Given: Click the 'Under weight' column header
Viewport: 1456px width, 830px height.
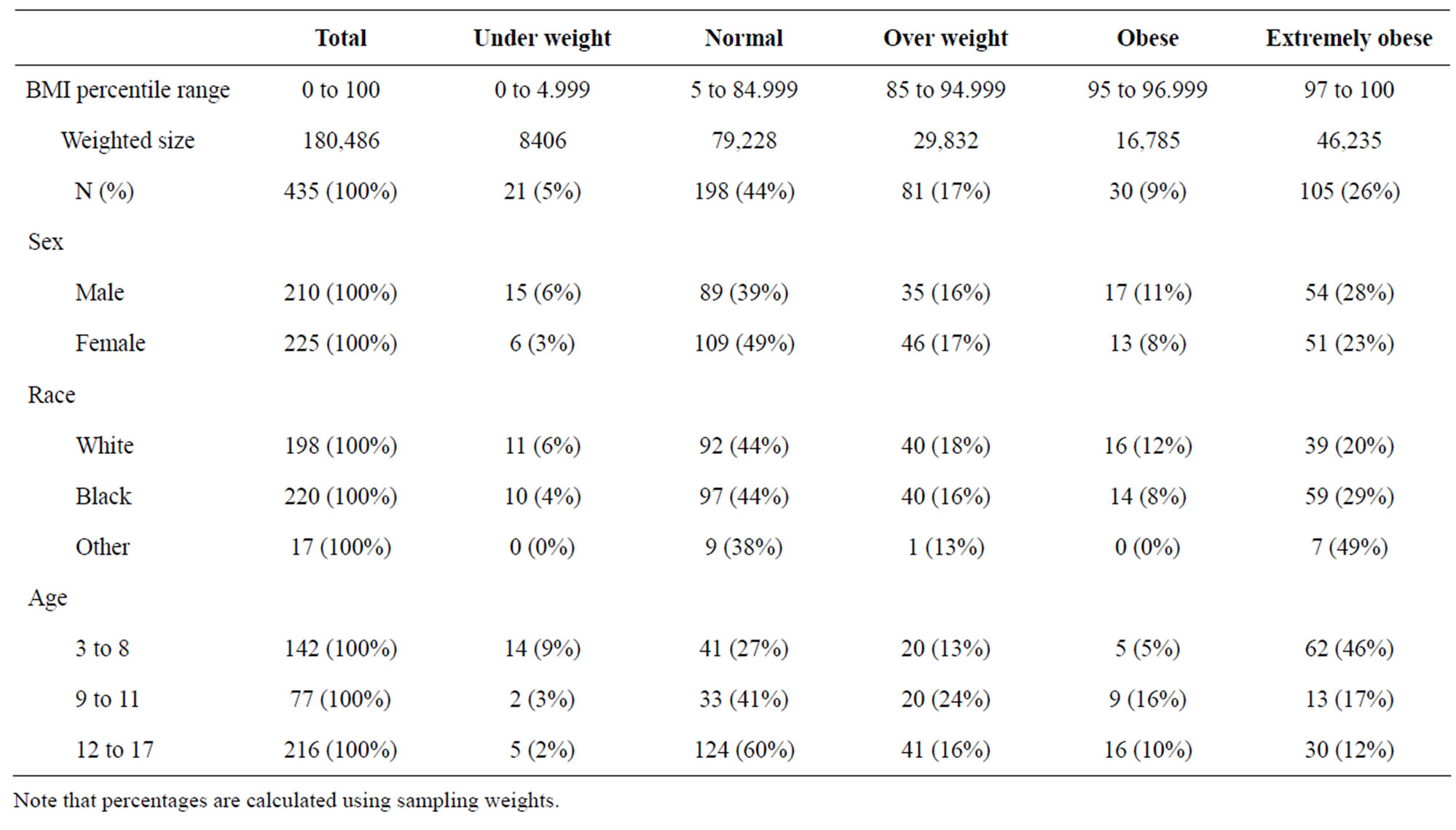Looking at the screenshot, I should (x=542, y=38).
